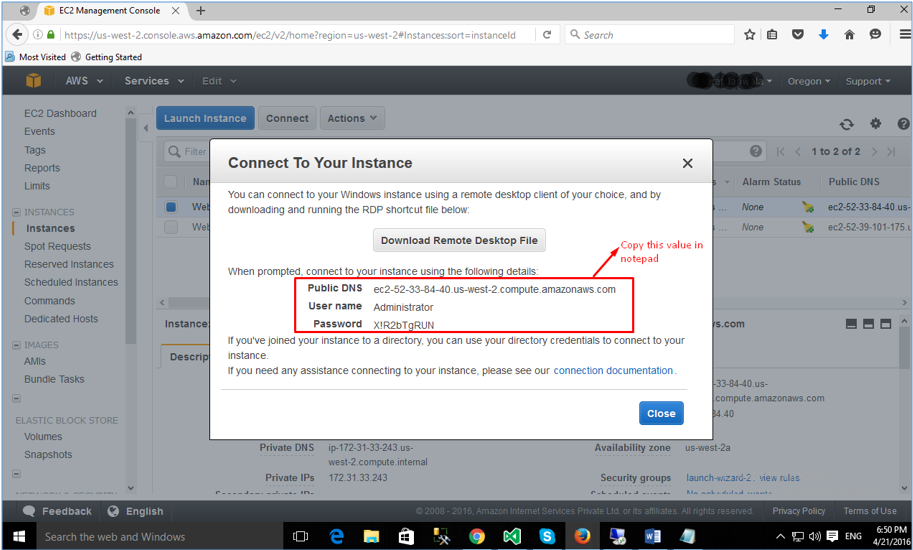913x550 pixels.
Task: Toggle select-all instances checkbox
Action: pos(170,182)
